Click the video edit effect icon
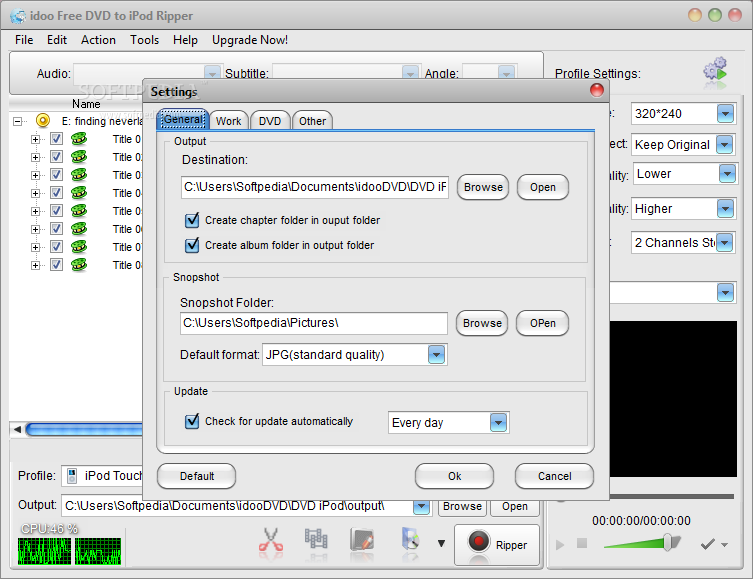753x579 pixels. coord(362,540)
